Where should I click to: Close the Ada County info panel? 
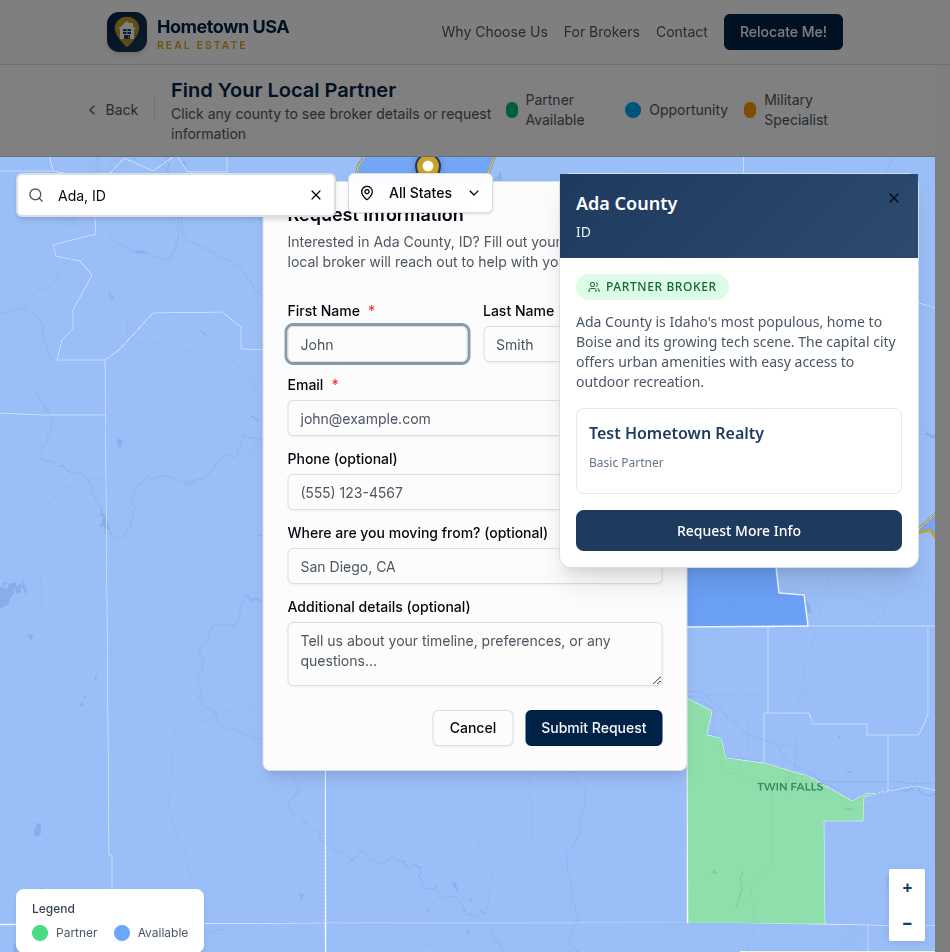(x=894, y=198)
